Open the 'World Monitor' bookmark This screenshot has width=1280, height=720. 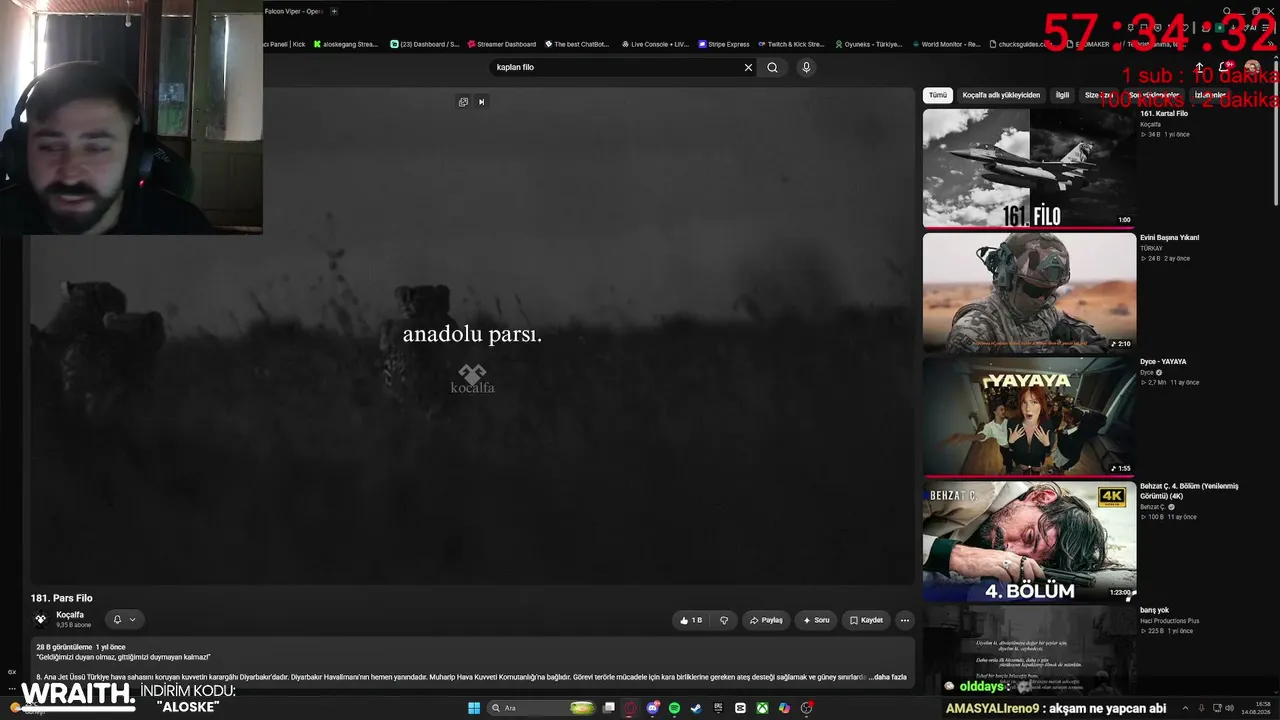945,44
